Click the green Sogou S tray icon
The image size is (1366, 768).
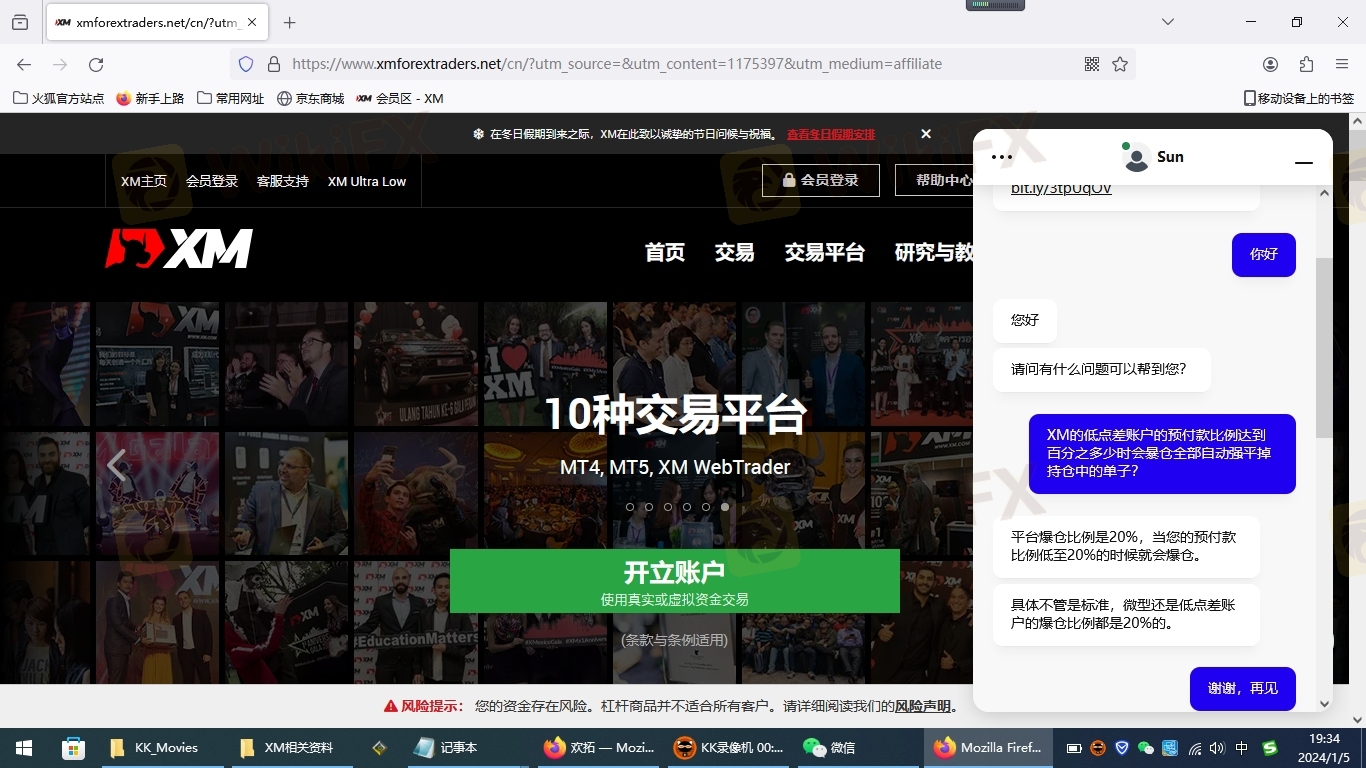(x=1270, y=748)
